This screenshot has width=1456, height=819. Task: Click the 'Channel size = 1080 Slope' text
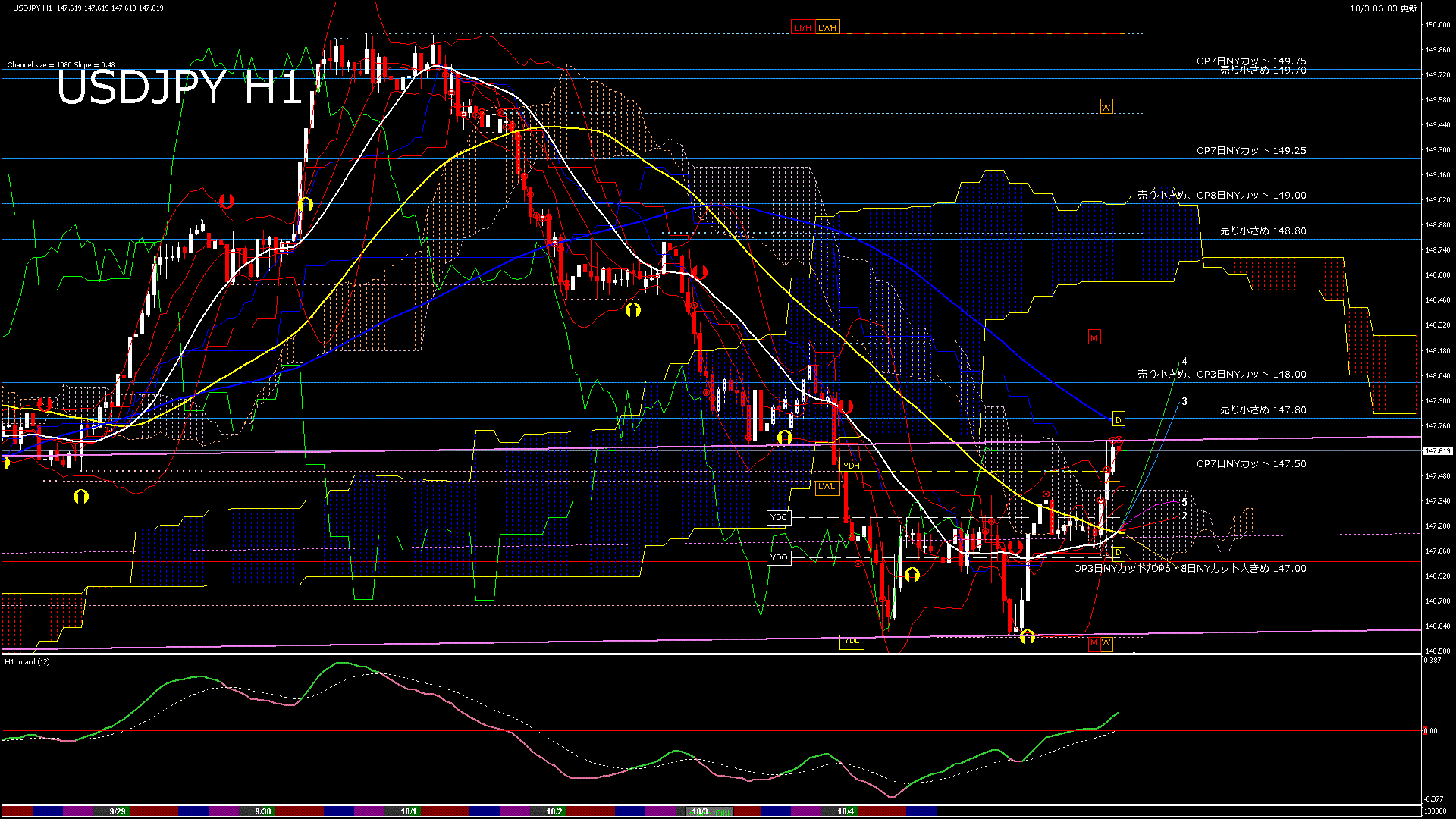pos(61,65)
